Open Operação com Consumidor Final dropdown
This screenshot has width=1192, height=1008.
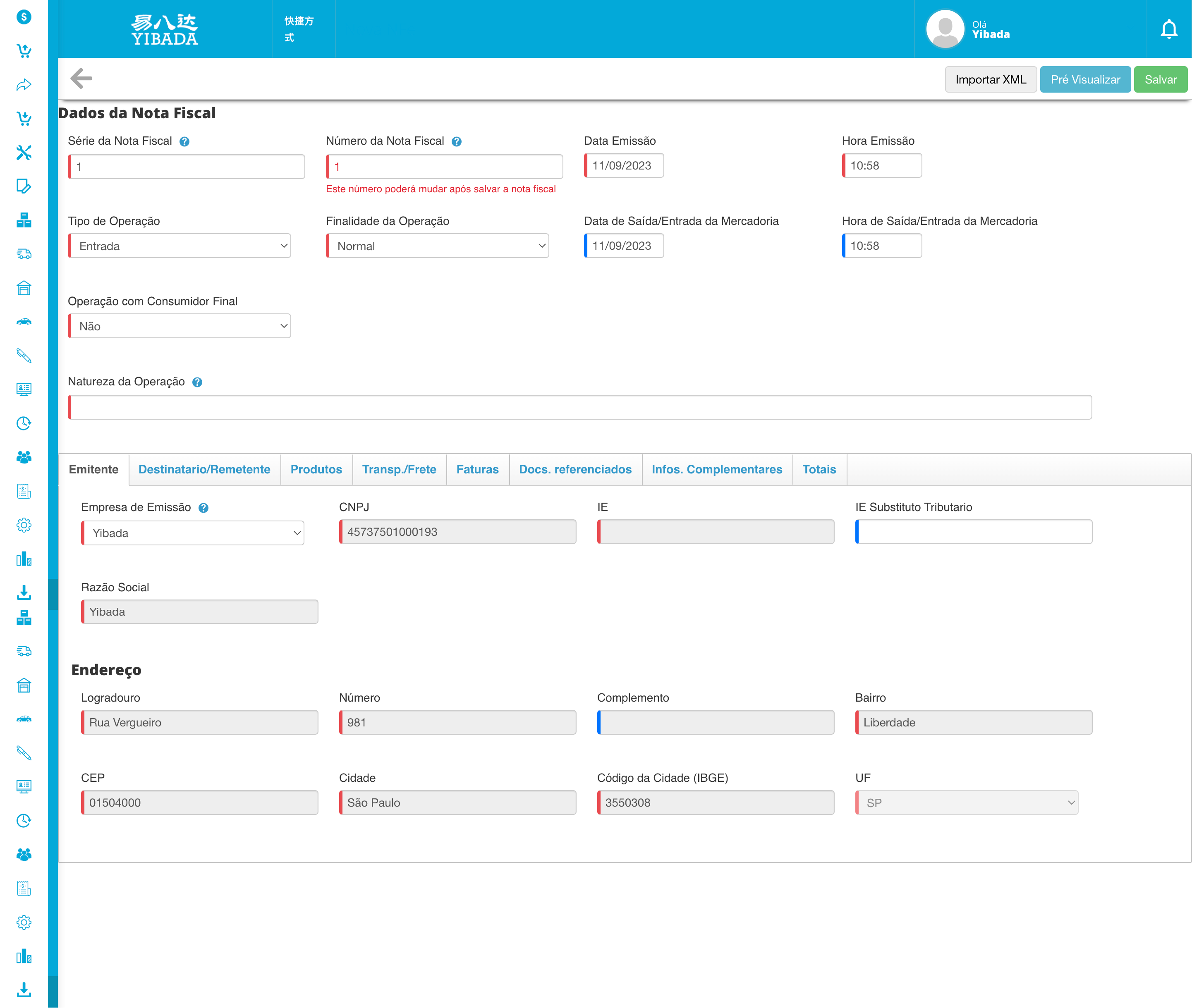pos(180,326)
